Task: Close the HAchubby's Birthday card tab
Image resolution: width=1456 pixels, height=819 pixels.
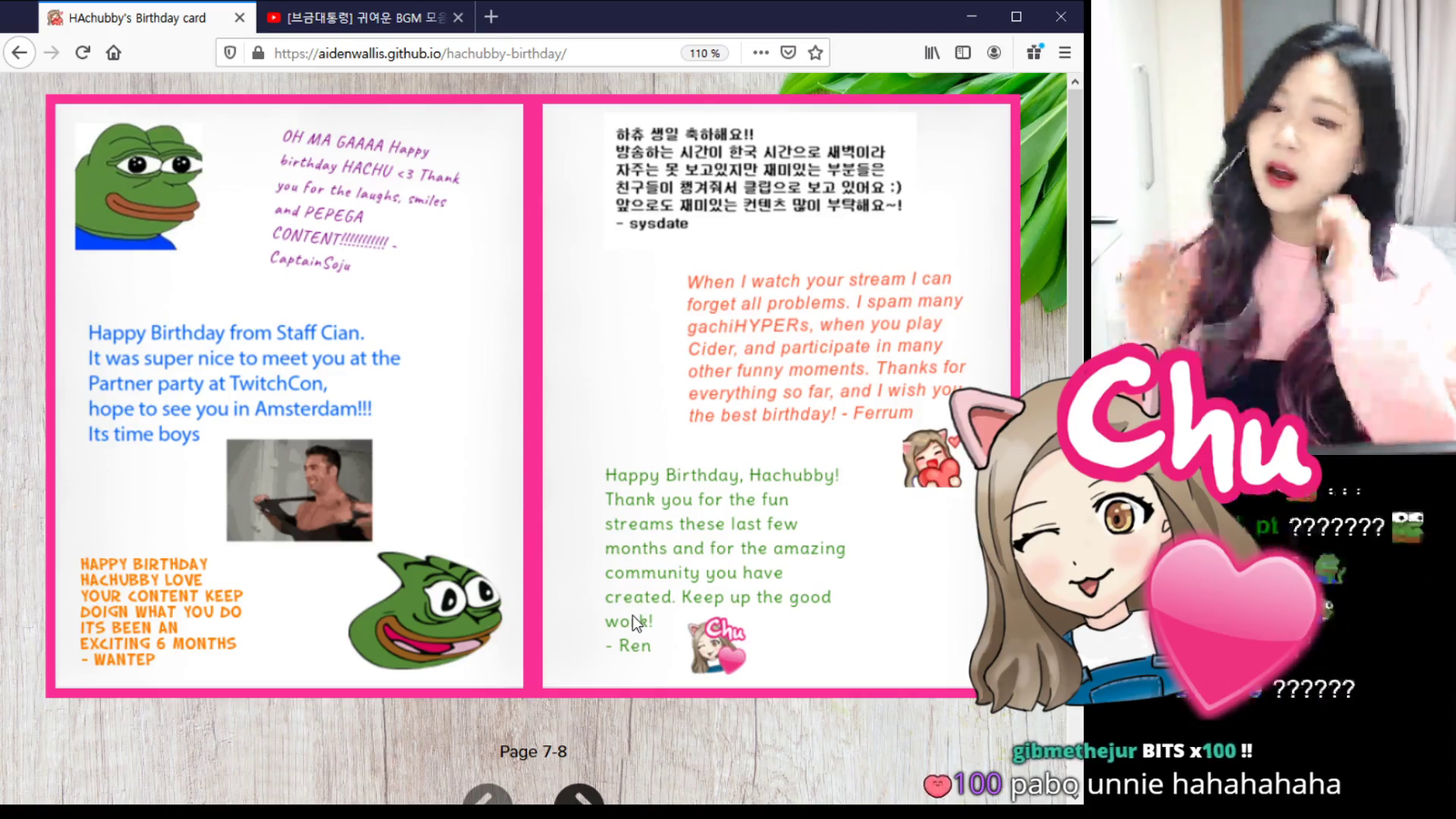Action: 239,17
